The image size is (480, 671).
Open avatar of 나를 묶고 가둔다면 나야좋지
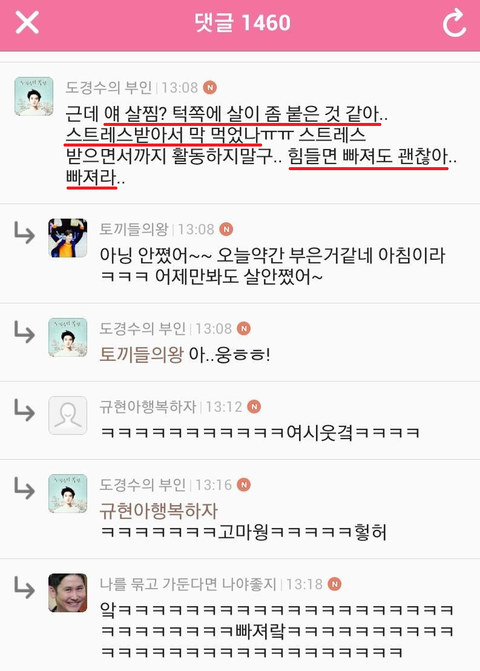point(68,593)
